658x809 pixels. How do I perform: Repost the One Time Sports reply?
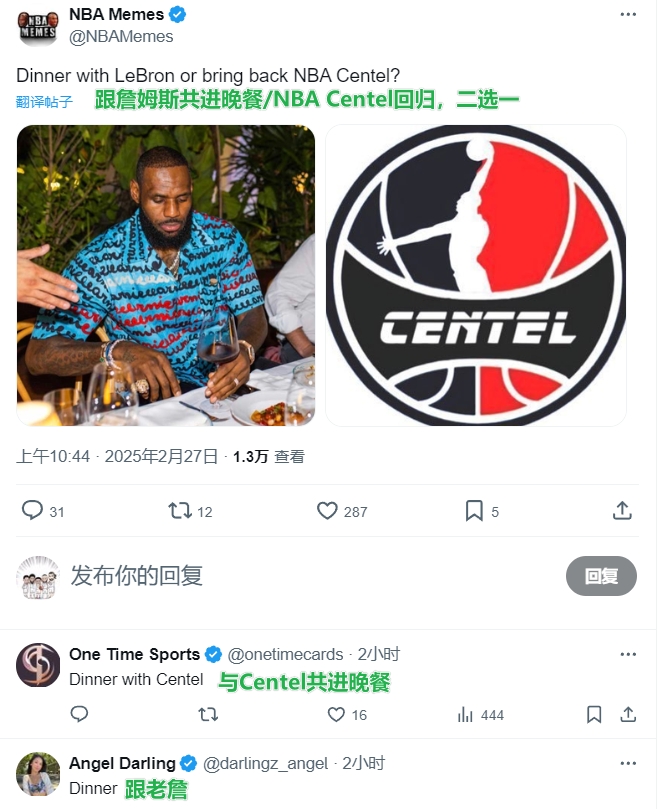click(x=208, y=715)
